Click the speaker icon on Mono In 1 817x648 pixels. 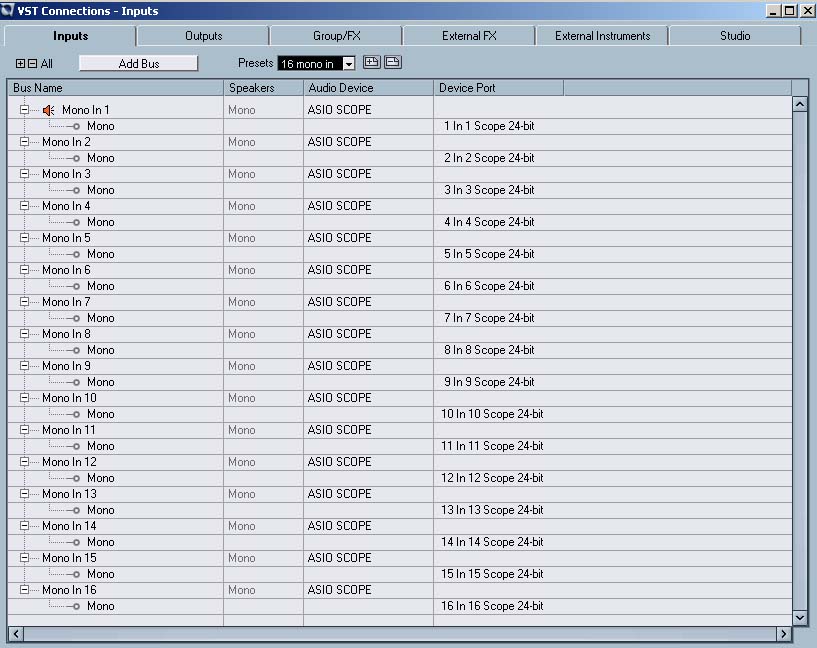(49, 110)
